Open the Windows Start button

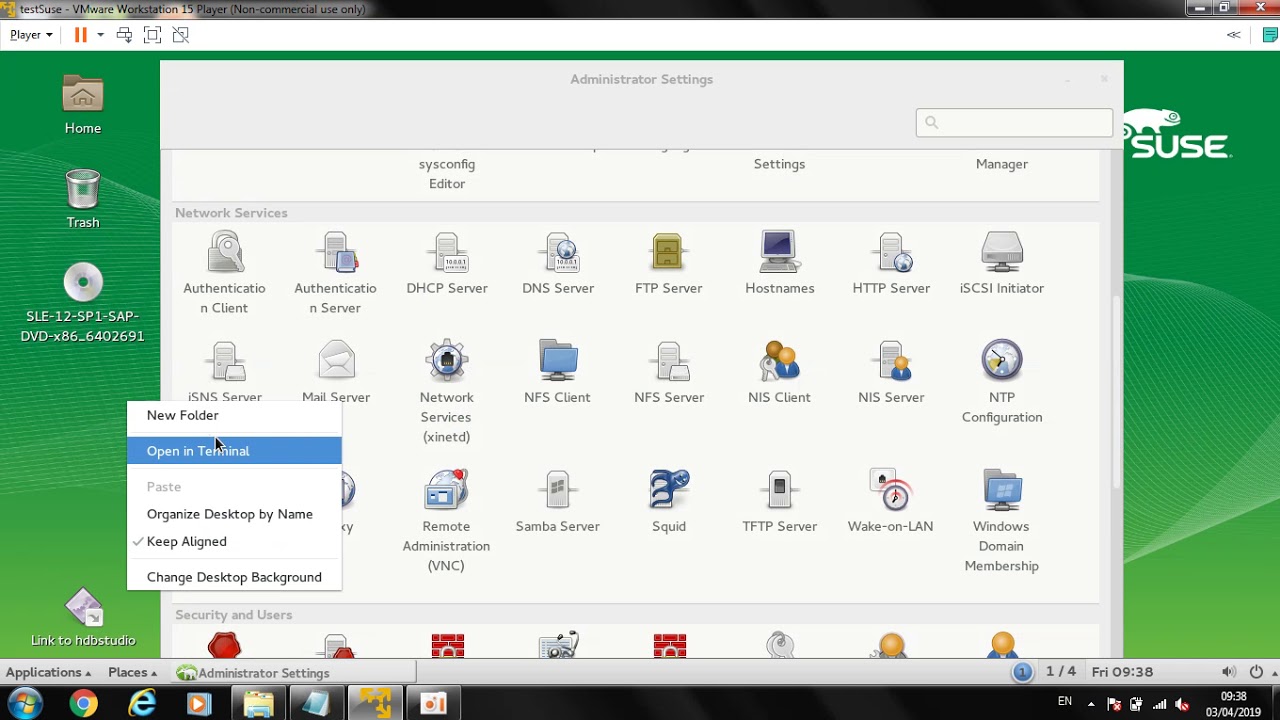coord(24,703)
